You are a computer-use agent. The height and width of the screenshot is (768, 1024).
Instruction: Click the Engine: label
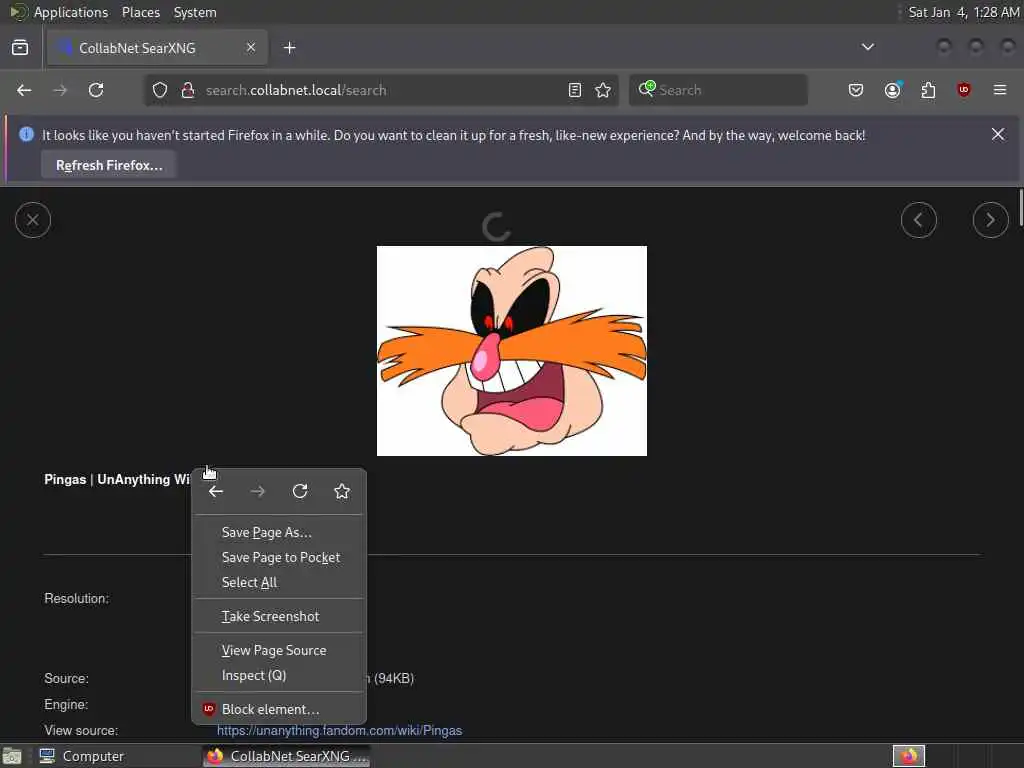(66, 705)
